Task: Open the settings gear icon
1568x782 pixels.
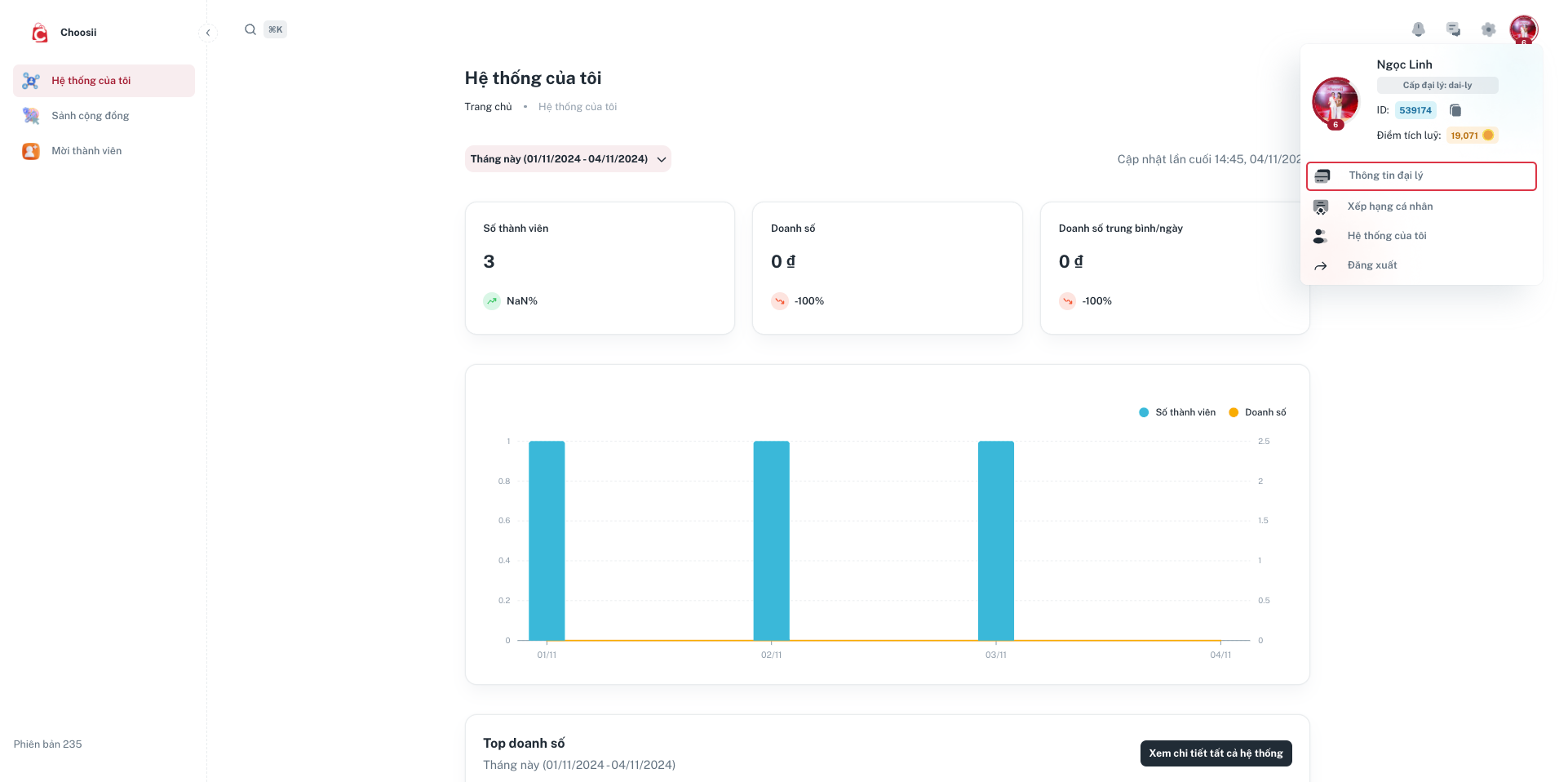Action: point(1488,29)
